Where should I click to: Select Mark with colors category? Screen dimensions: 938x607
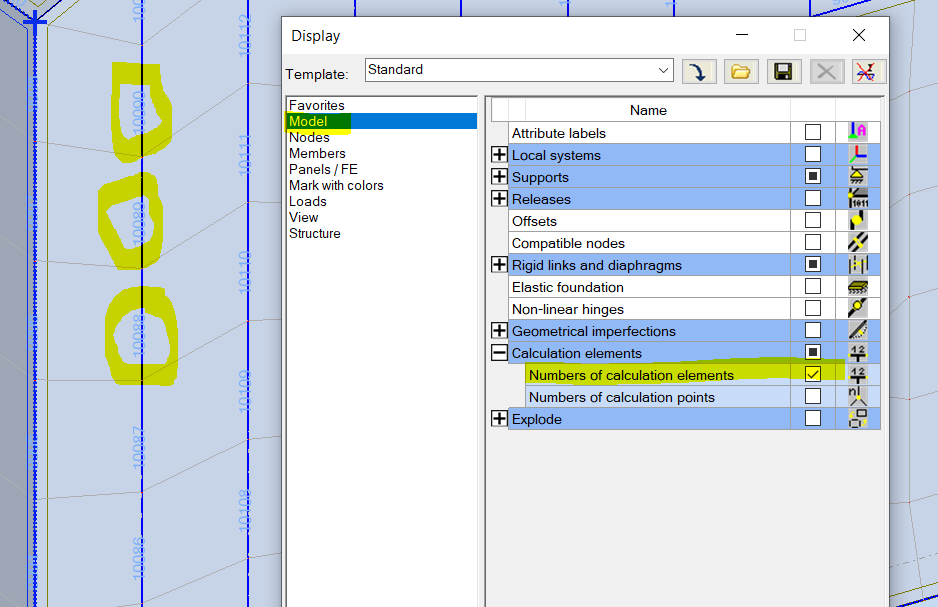(335, 185)
